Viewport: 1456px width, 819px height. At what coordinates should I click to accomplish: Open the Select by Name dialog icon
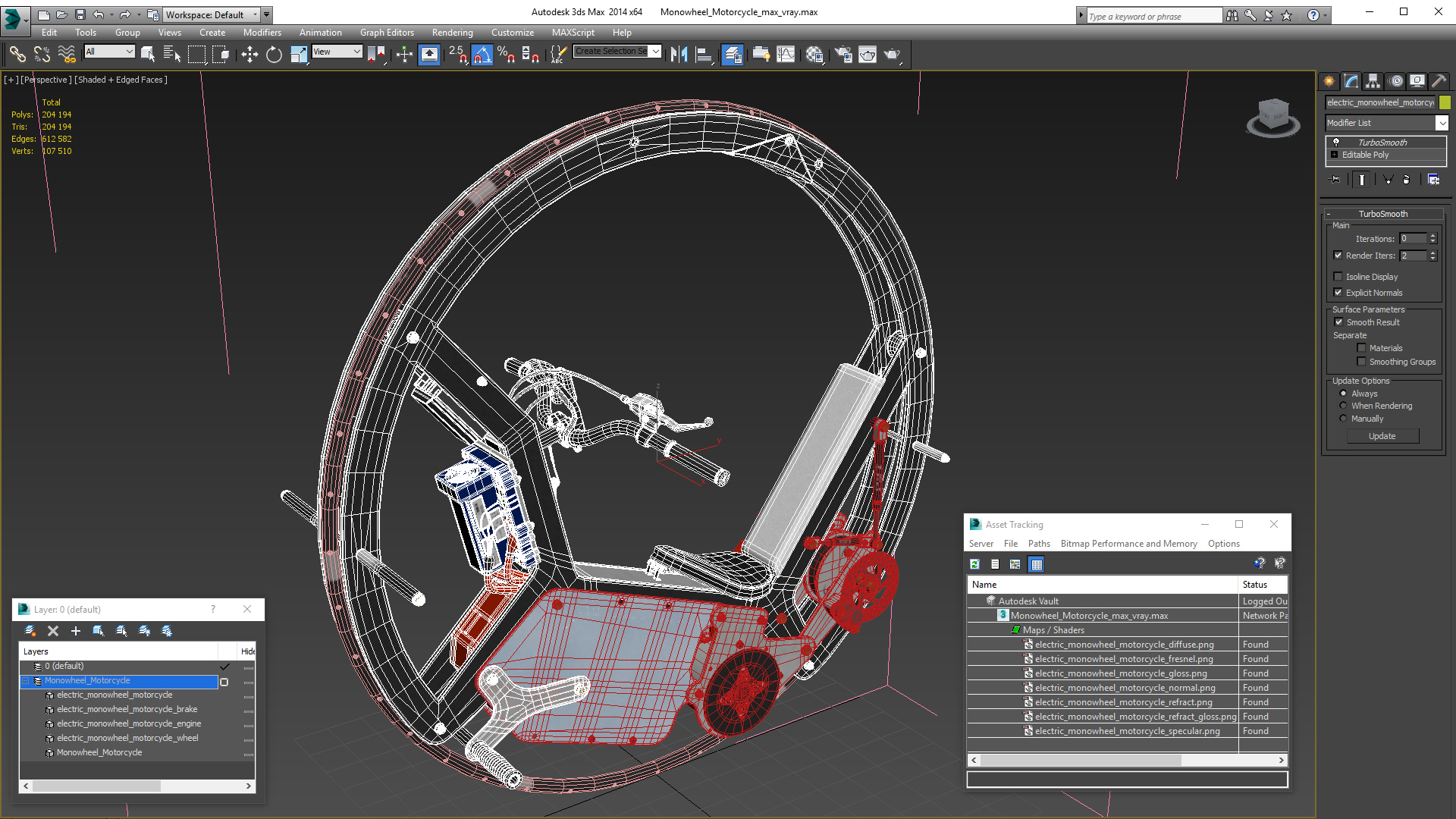pyautogui.click(x=172, y=54)
